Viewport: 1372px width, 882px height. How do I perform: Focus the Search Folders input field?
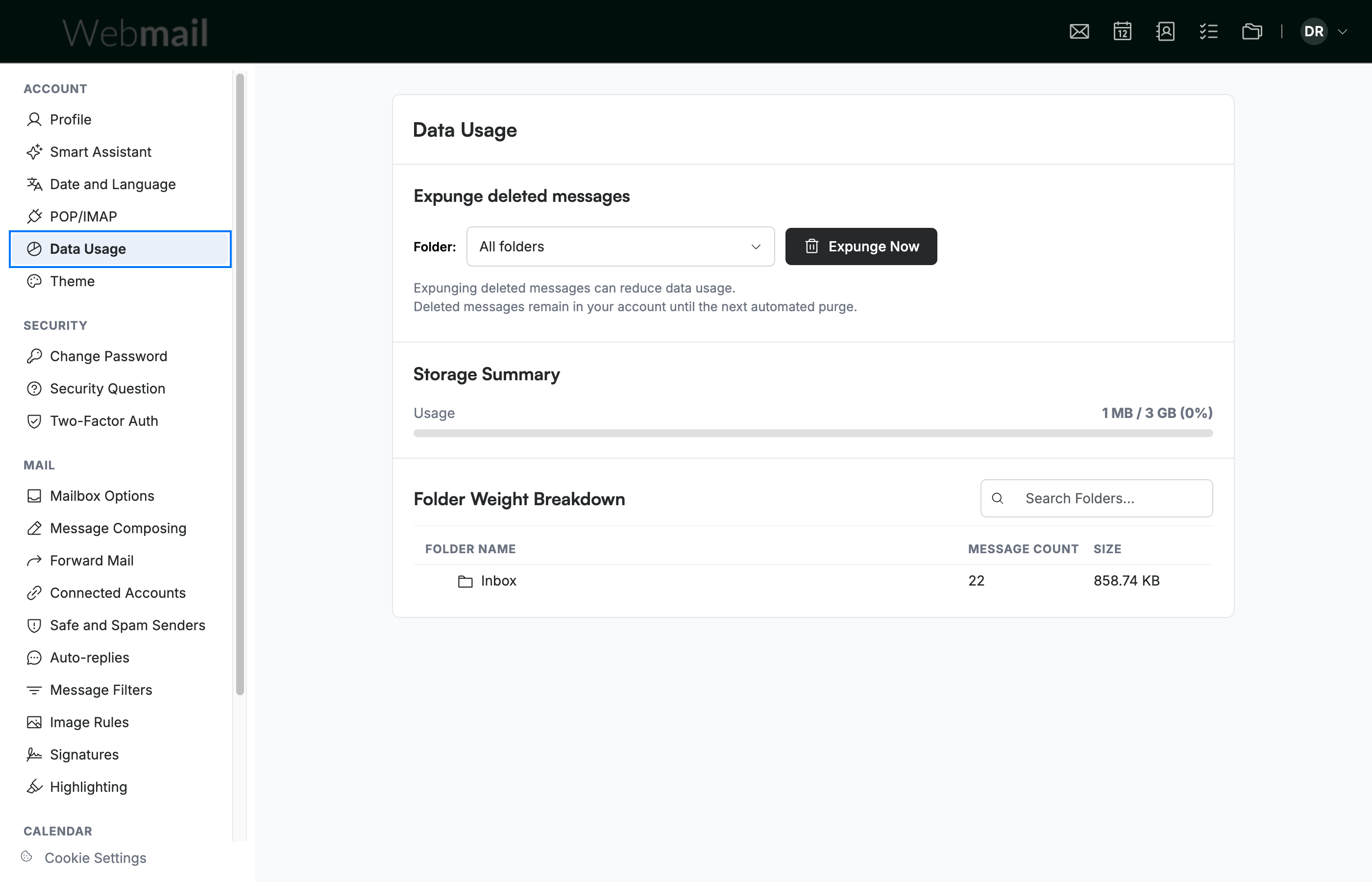pyautogui.click(x=1096, y=498)
